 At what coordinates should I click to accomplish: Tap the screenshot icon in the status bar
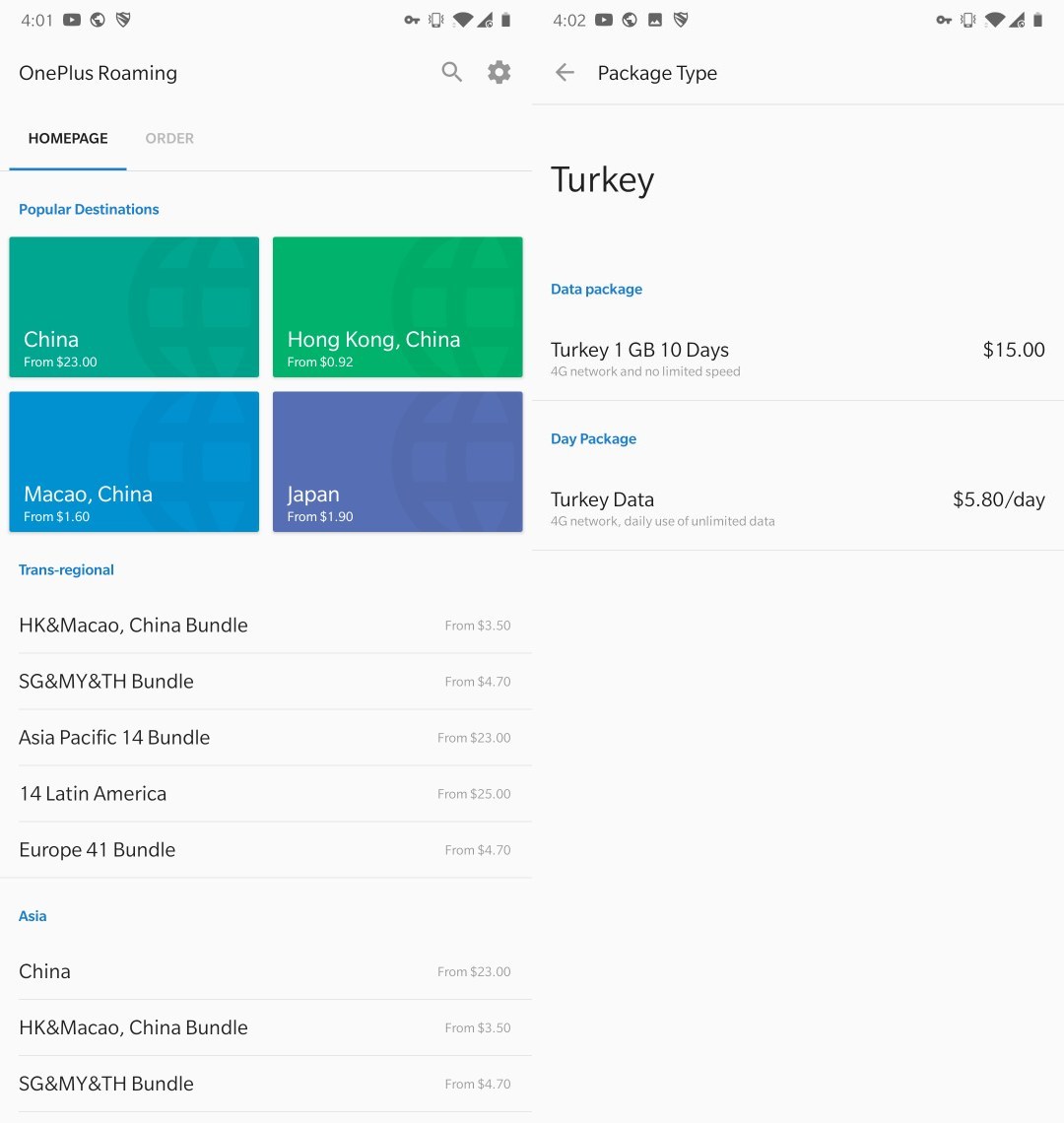[657, 18]
